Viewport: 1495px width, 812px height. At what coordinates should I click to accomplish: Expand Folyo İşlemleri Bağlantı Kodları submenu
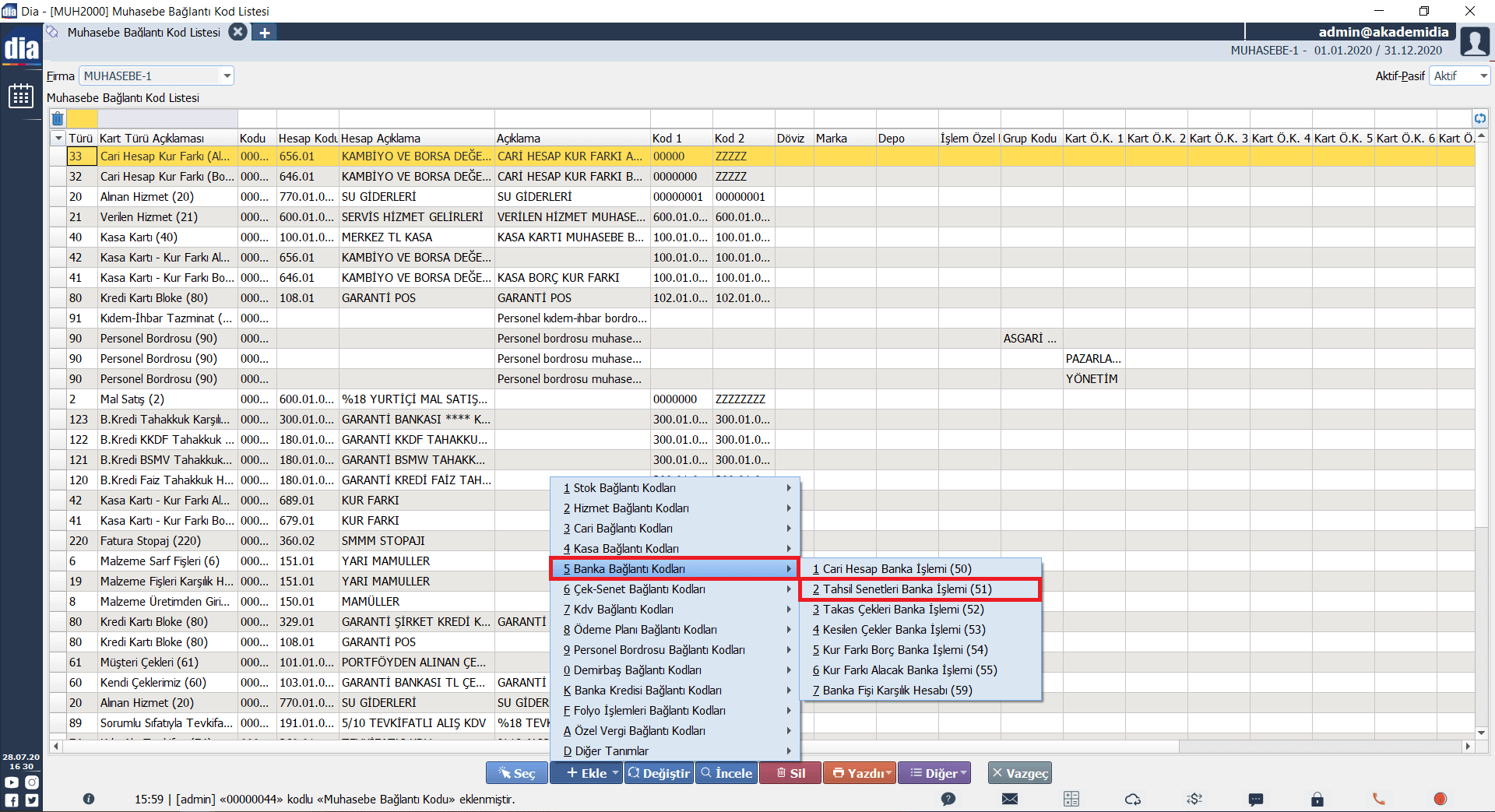pos(675,711)
